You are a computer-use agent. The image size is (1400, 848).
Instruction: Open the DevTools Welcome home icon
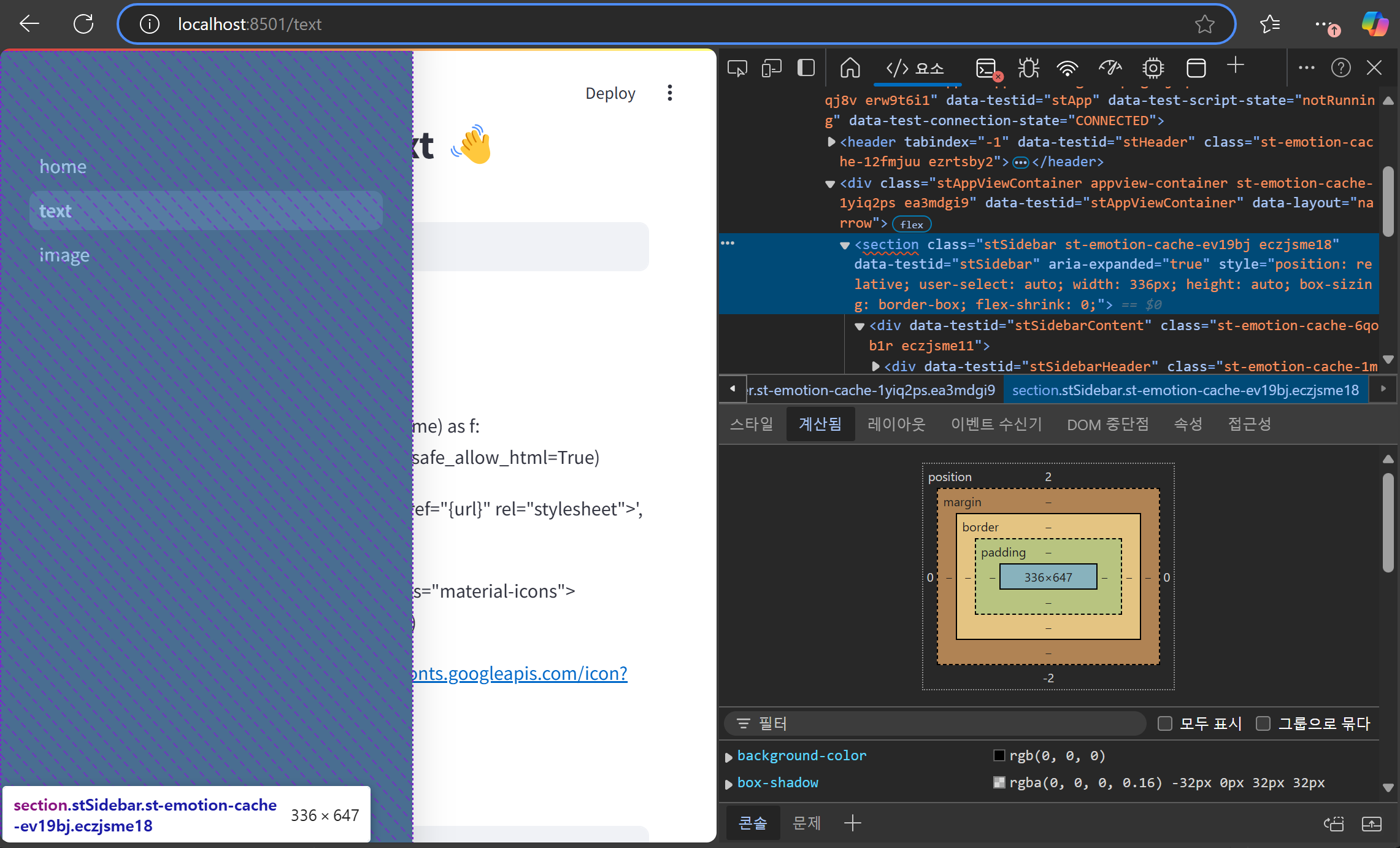point(850,68)
